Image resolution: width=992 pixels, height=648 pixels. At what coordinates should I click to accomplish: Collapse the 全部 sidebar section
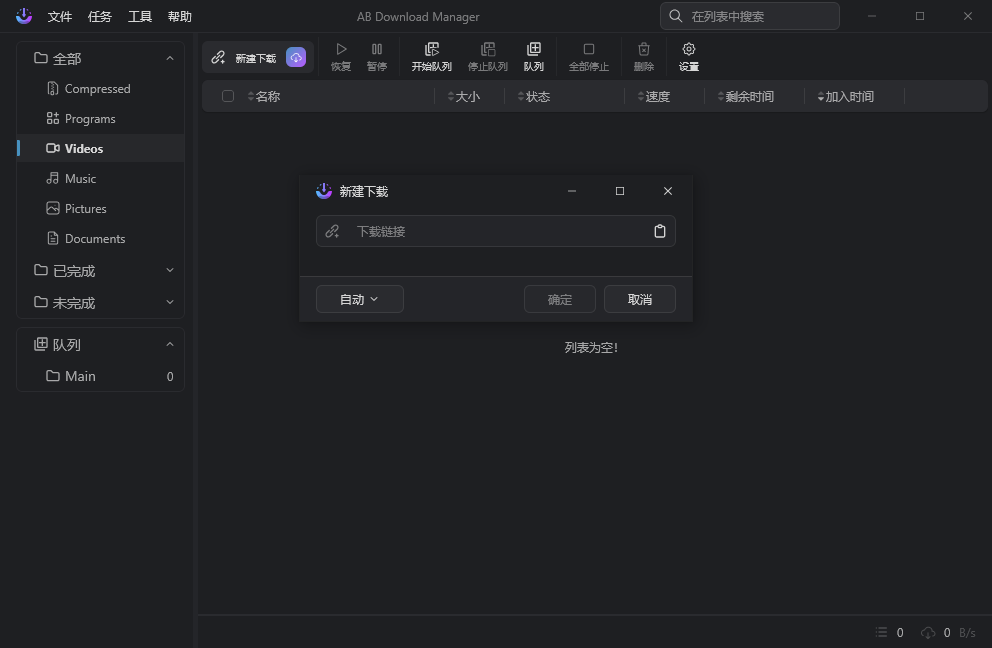(170, 58)
